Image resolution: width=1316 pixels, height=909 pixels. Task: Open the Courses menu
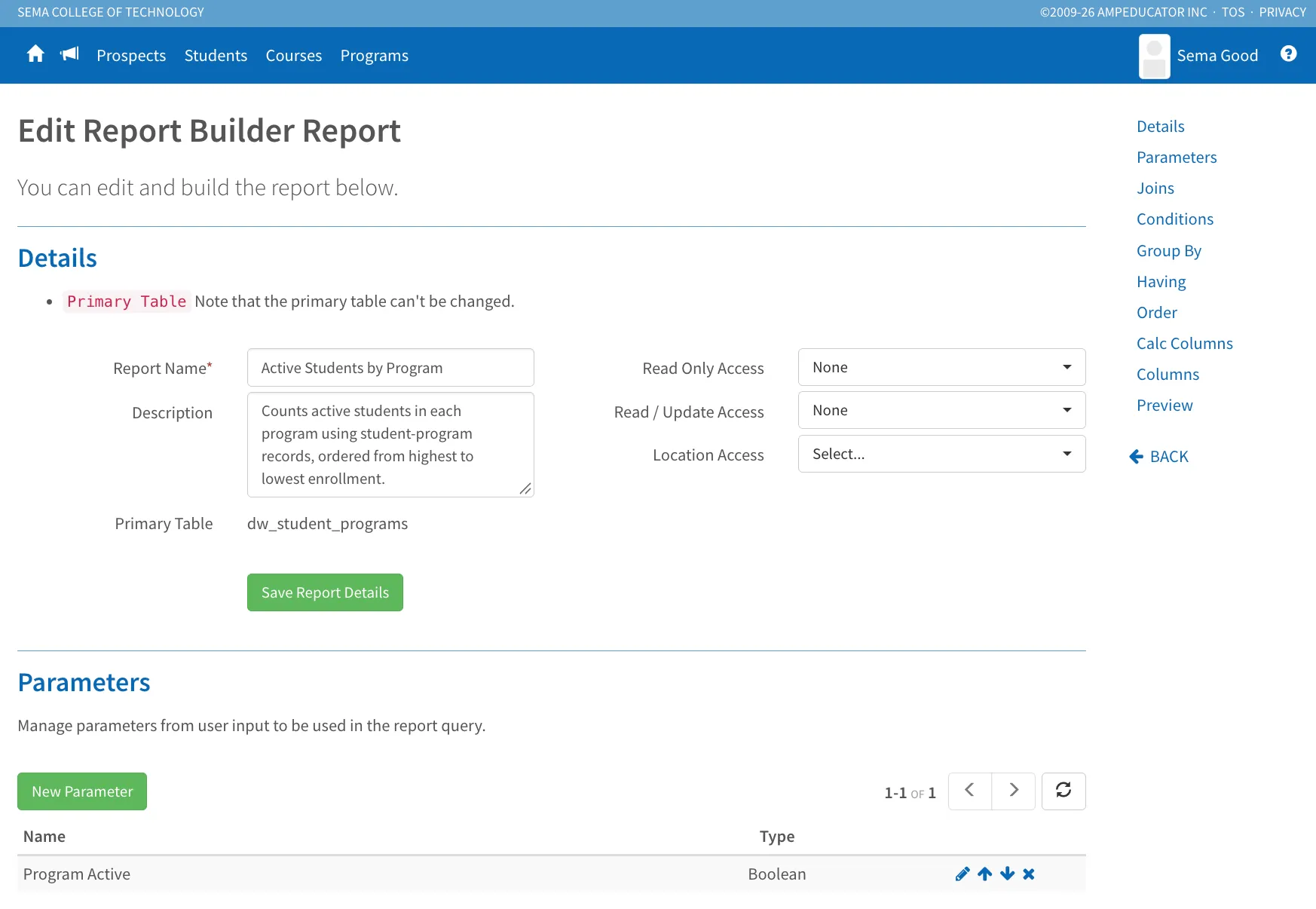(294, 56)
